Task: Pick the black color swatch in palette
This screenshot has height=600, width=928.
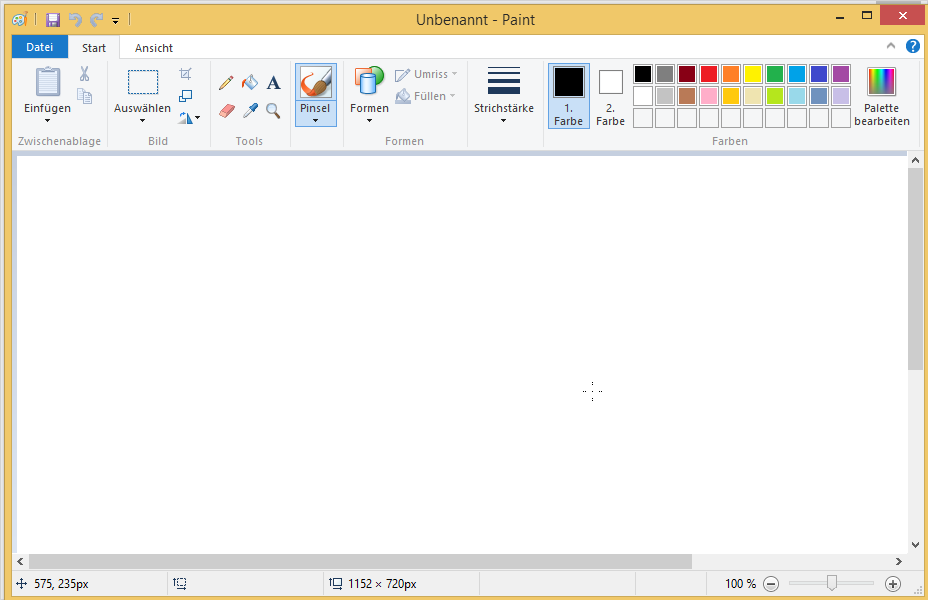Action: [x=643, y=74]
